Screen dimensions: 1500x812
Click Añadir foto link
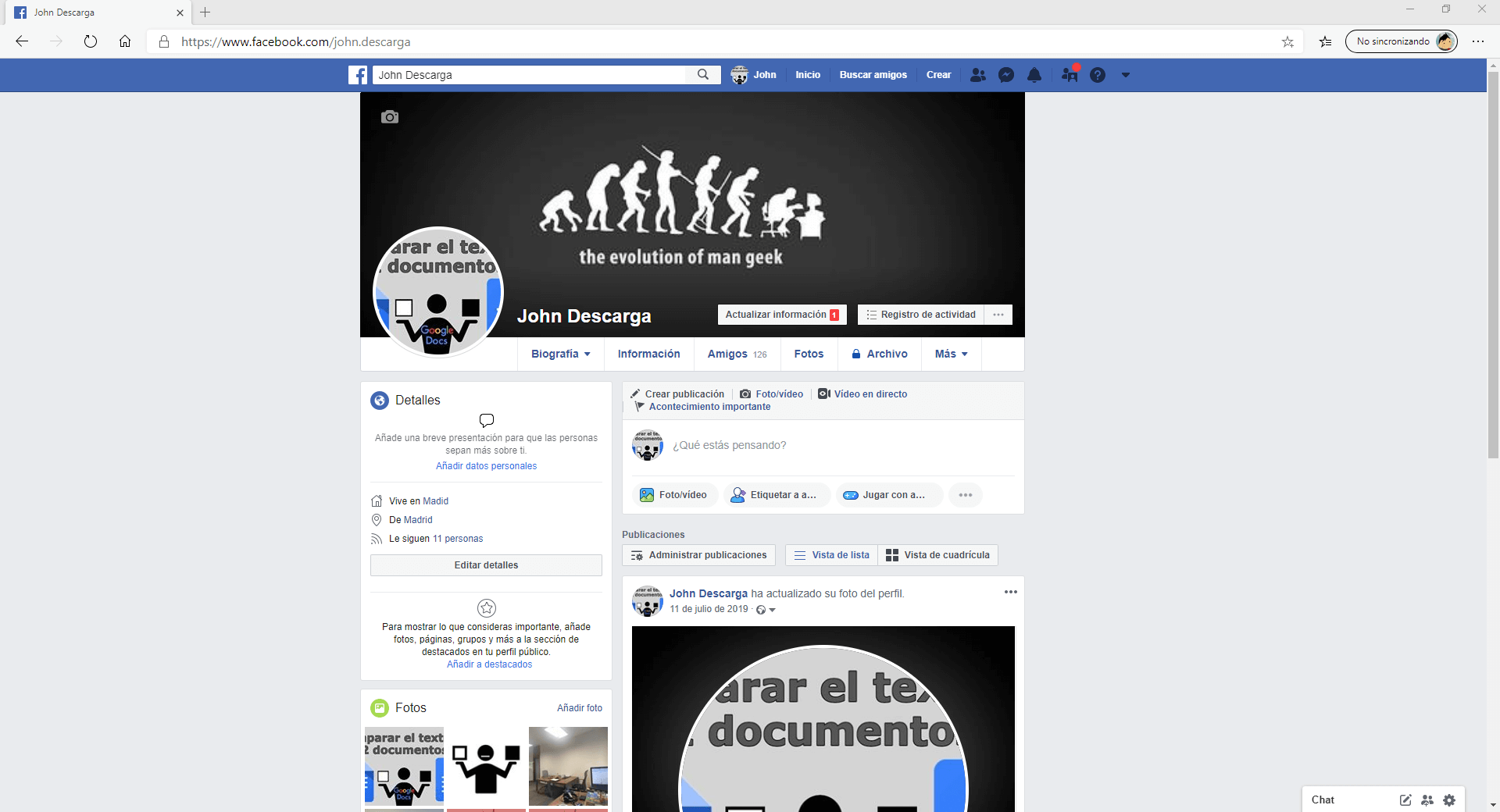coord(580,708)
